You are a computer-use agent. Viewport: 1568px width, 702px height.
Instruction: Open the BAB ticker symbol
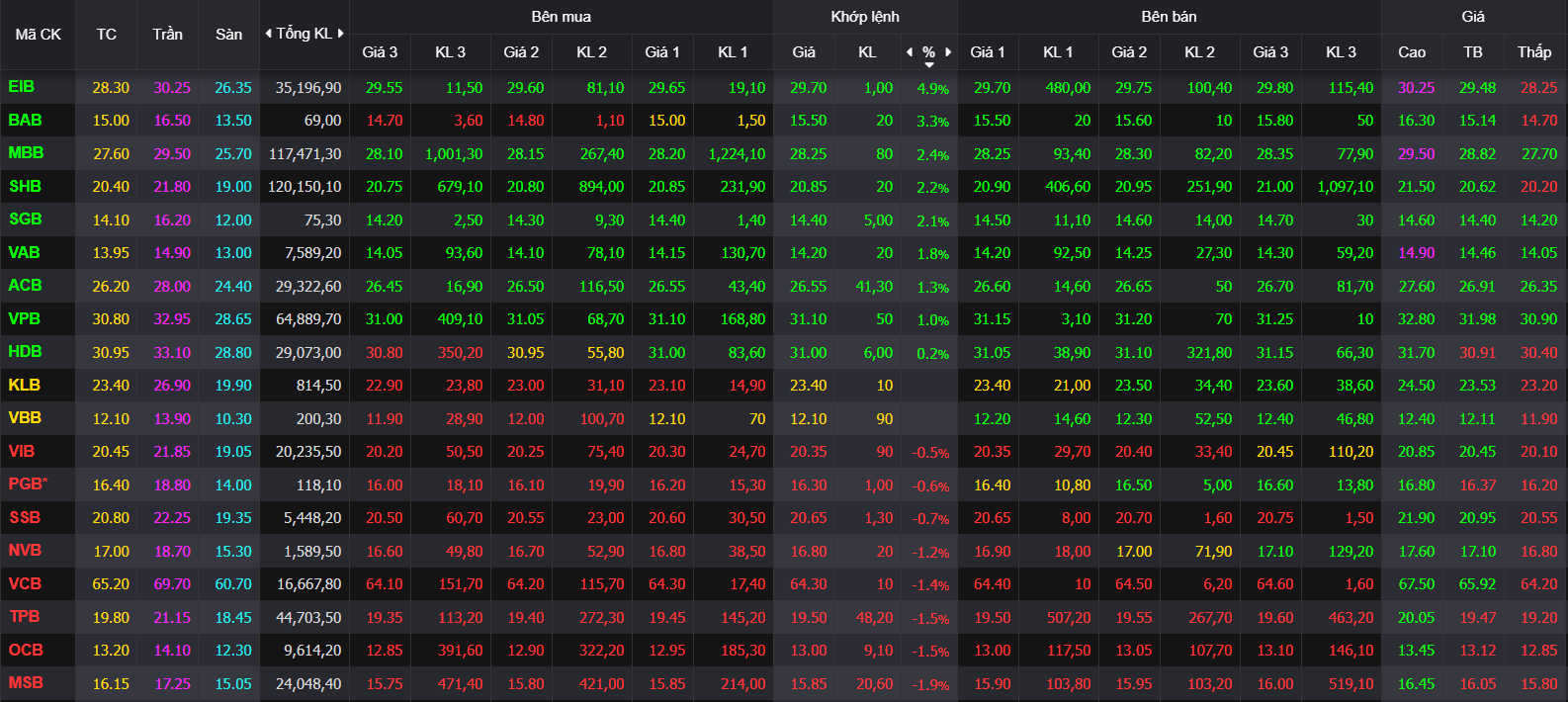25,120
